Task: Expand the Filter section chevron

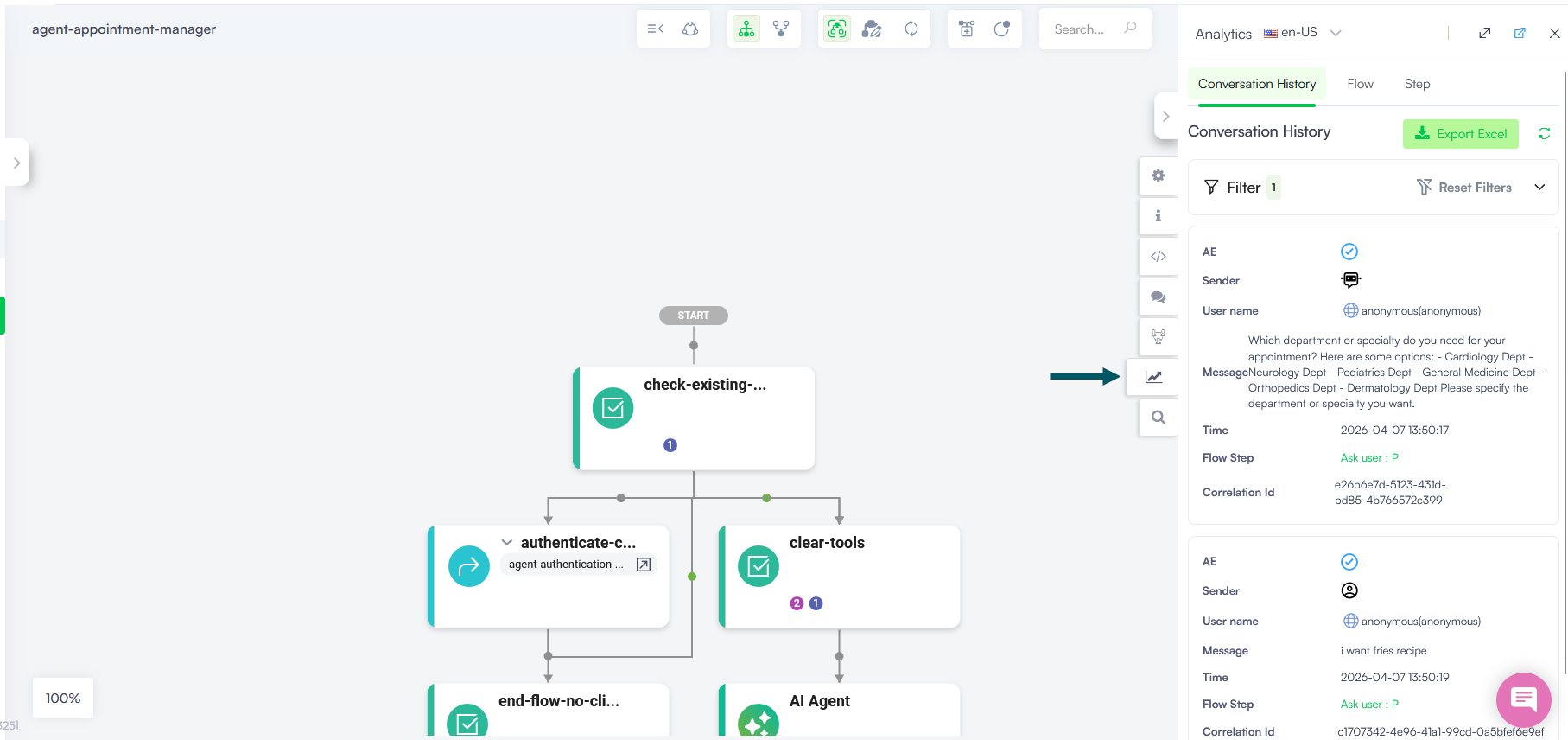Action: [x=1539, y=188]
